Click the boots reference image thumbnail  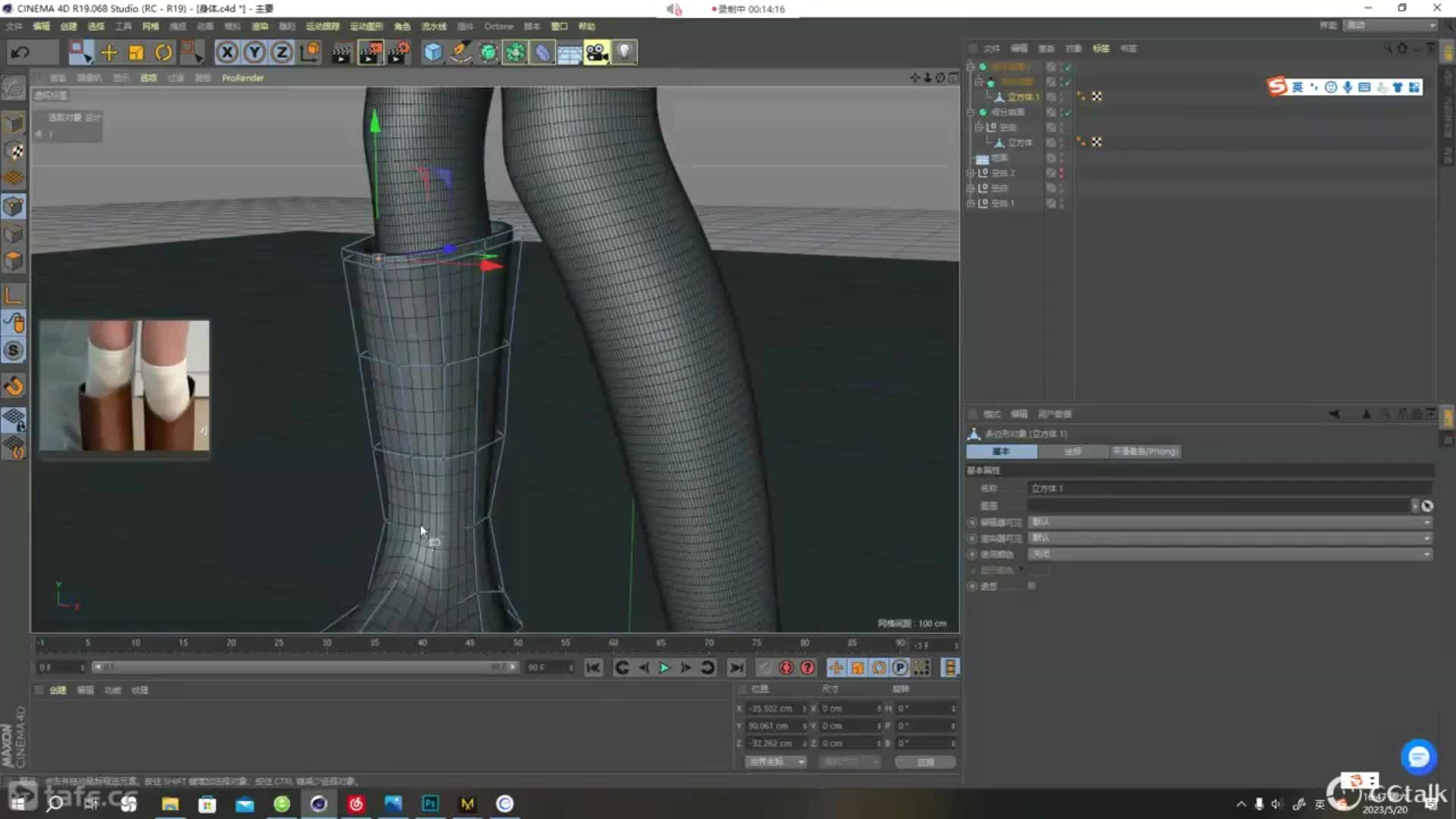pyautogui.click(x=124, y=385)
